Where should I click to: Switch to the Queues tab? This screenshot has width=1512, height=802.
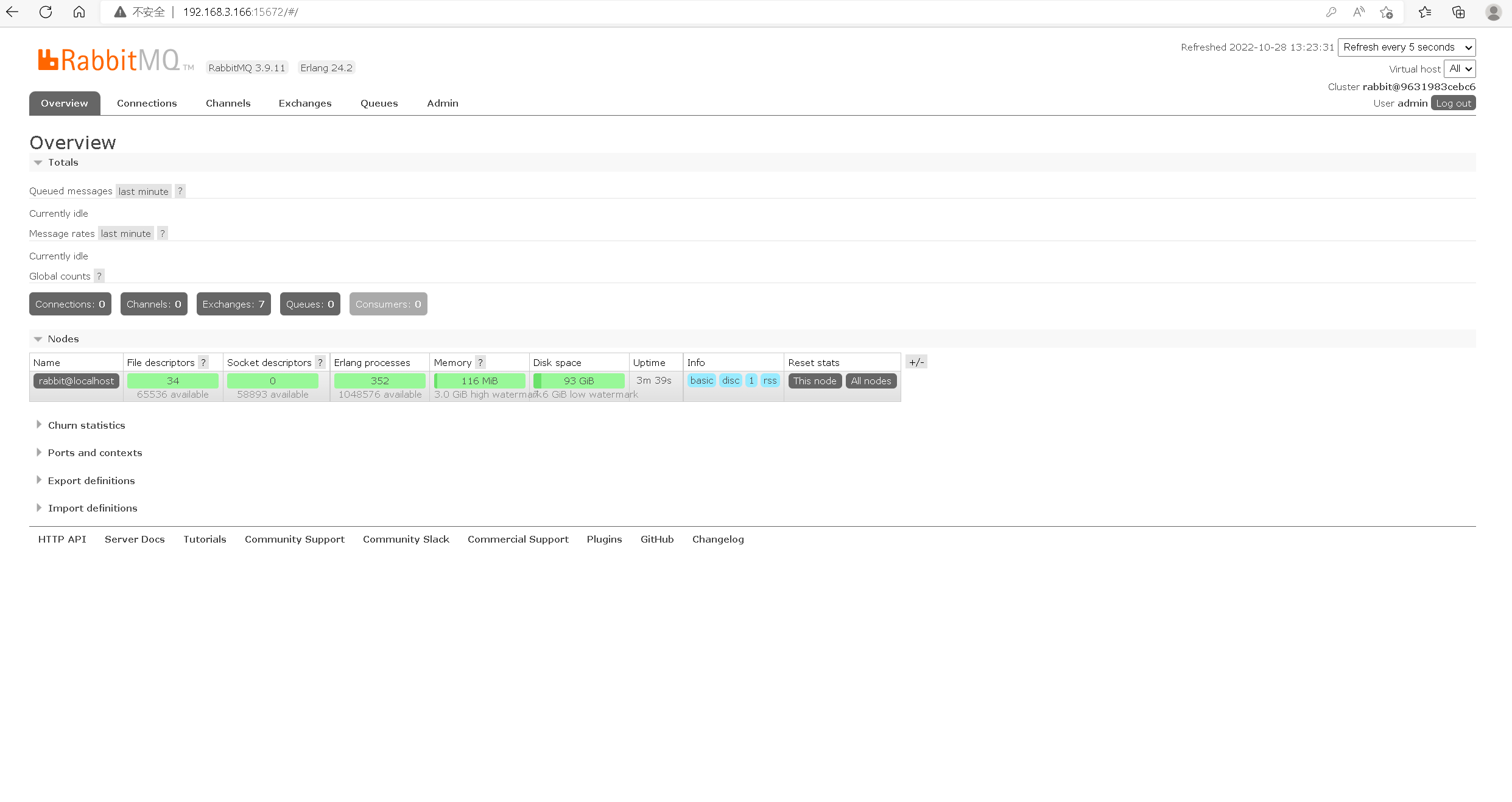pyautogui.click(x=379, y=103)
